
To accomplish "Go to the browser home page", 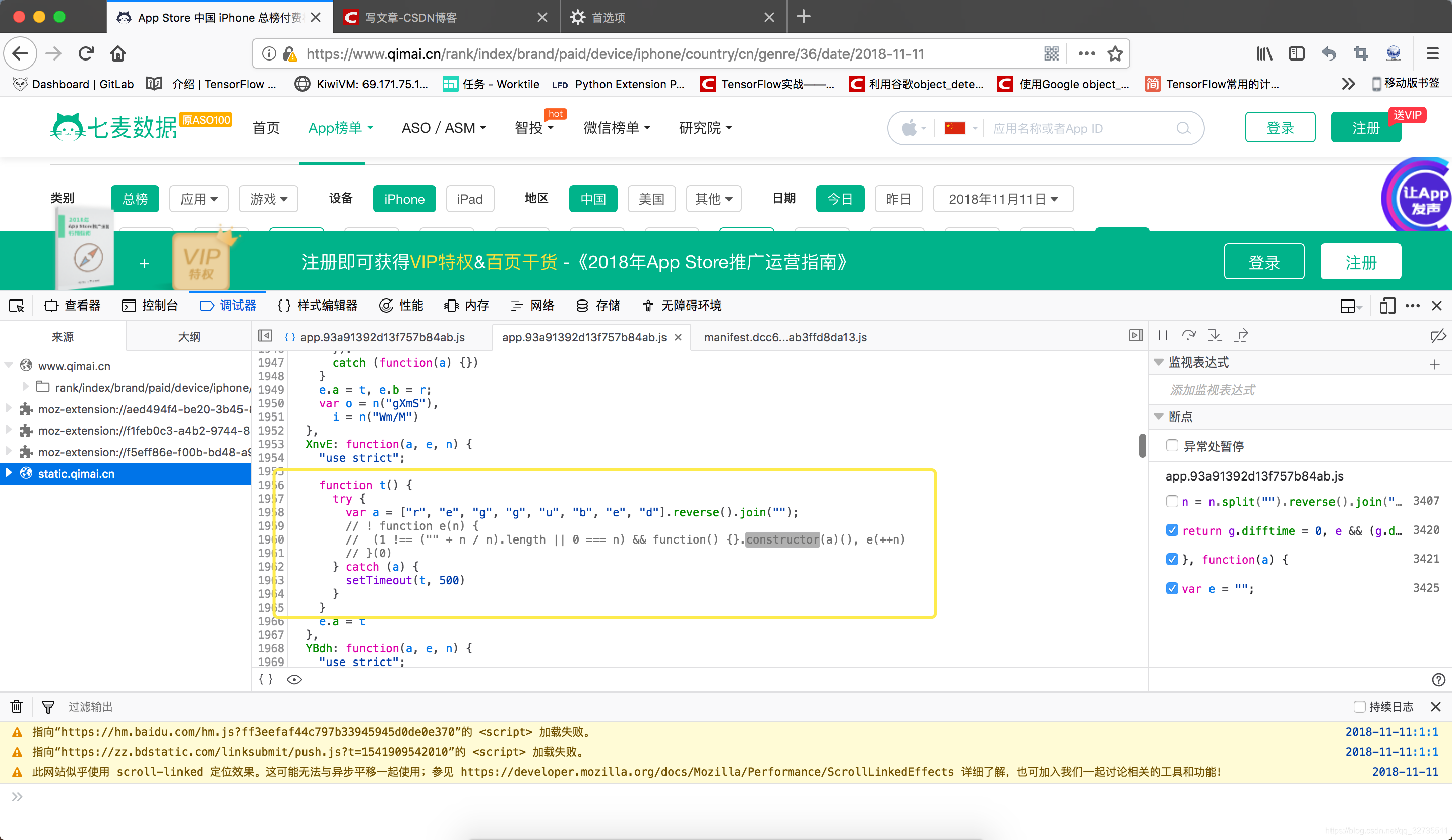I will [118, 53].
